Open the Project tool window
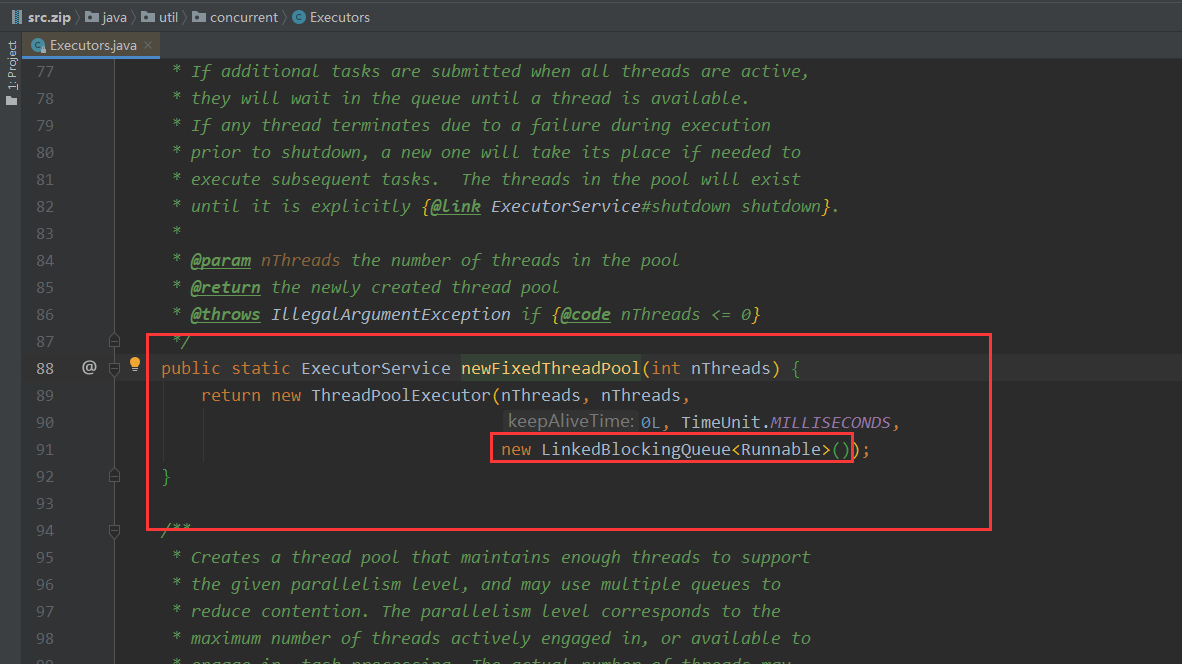Image resolution: width=1182 pixels, height=664 pixels. [11, 73]
